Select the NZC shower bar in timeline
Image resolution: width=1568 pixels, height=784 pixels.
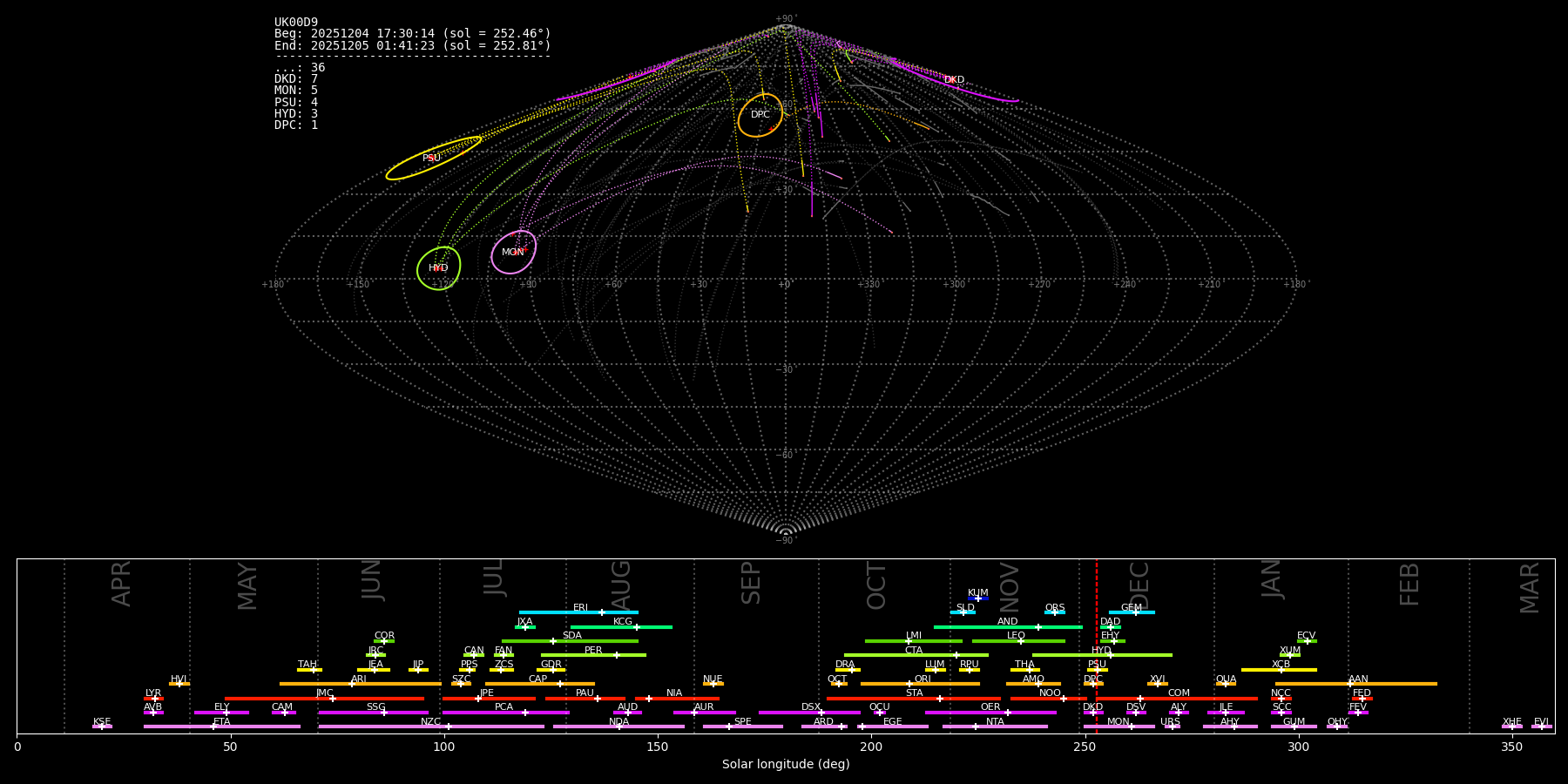430,727
